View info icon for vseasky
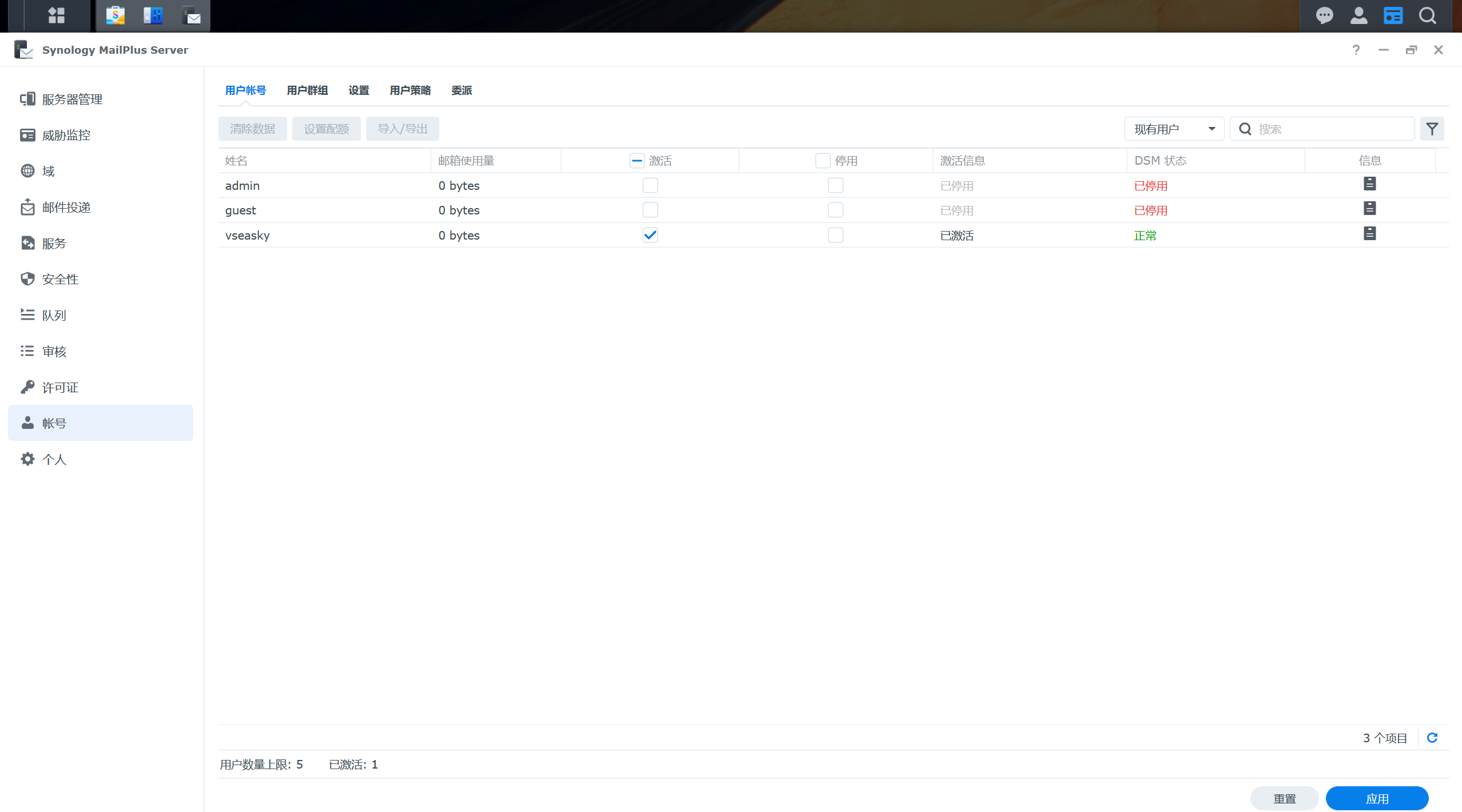Screen dimensions: 1462x812 click(1369, 233)
